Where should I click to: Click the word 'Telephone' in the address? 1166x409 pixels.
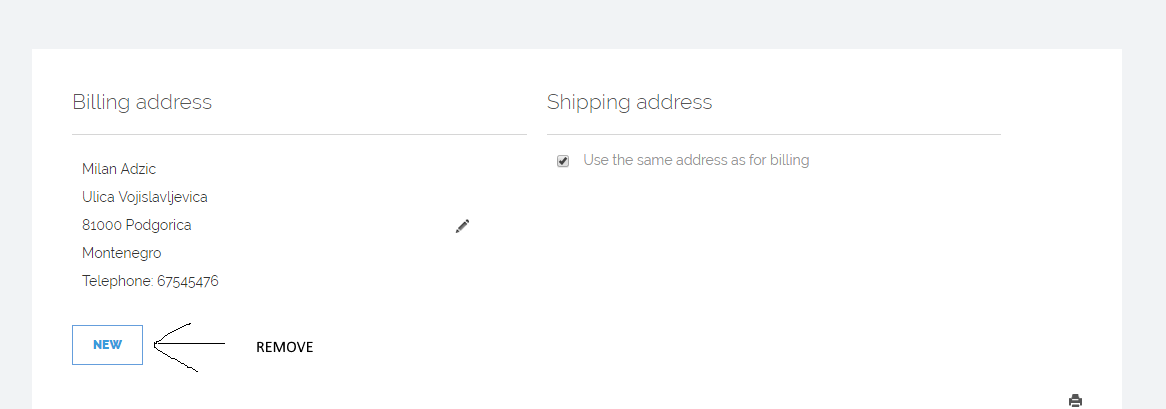[x=117, y=281]
